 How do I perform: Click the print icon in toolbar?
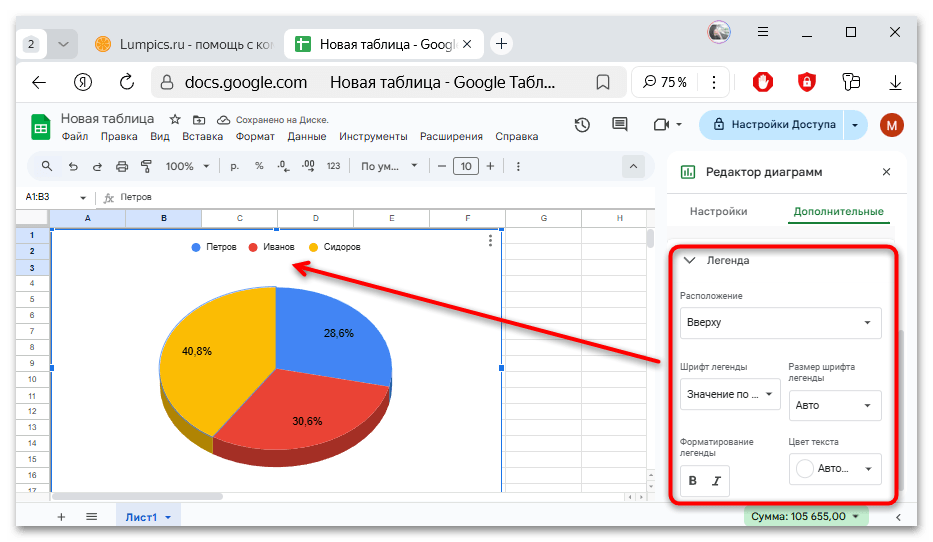click(122, 166)
